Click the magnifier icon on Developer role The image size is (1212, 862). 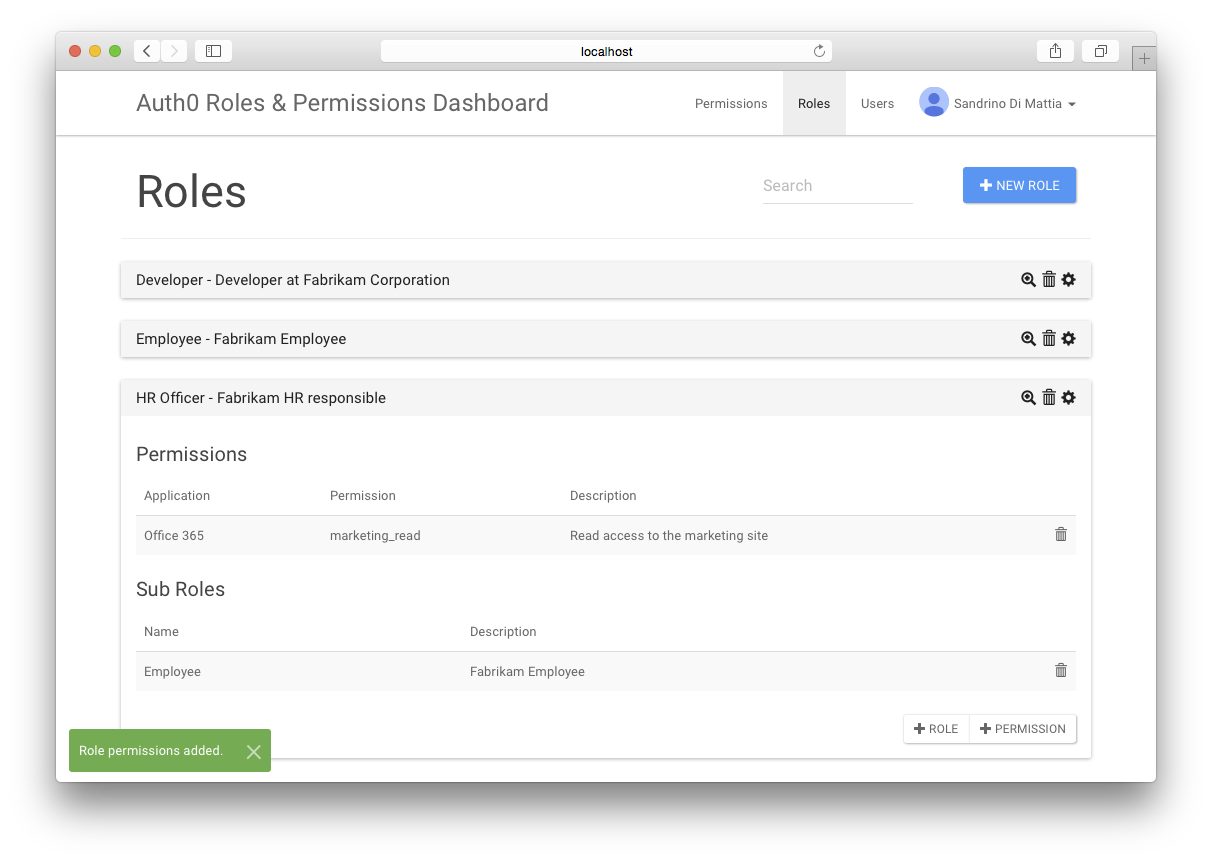point(1028,280)
